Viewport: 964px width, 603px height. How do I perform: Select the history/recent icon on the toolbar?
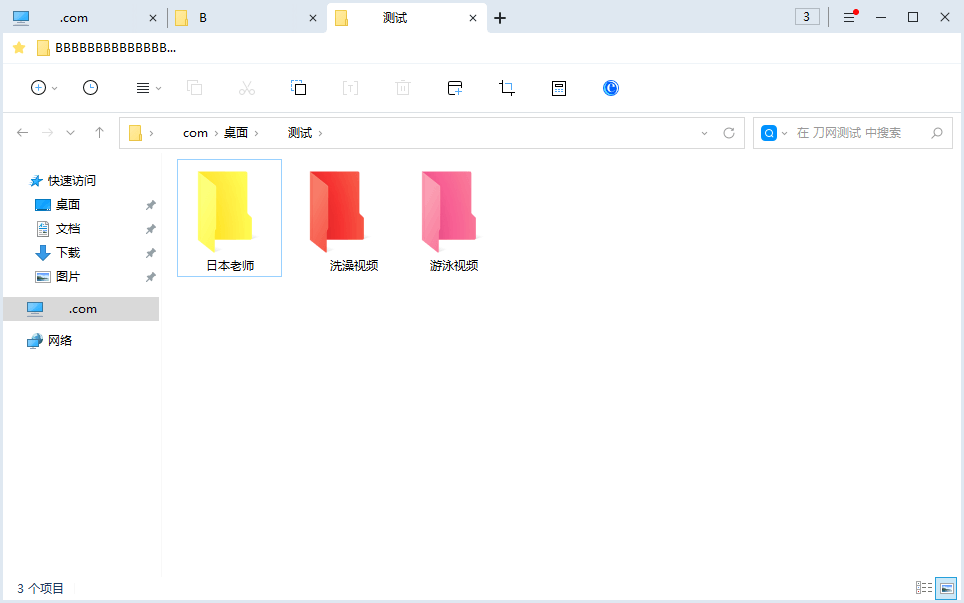(x=90, y=88)
